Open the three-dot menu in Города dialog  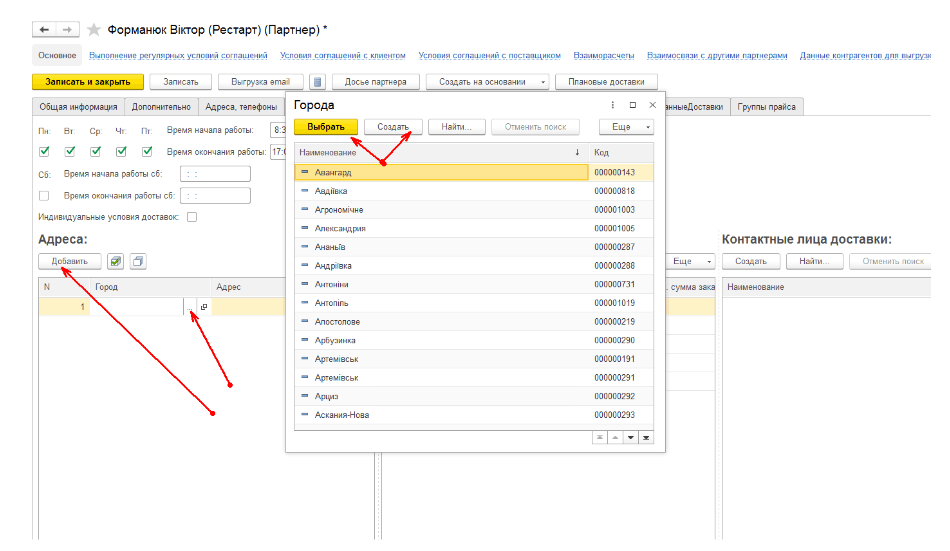(612, 104)
